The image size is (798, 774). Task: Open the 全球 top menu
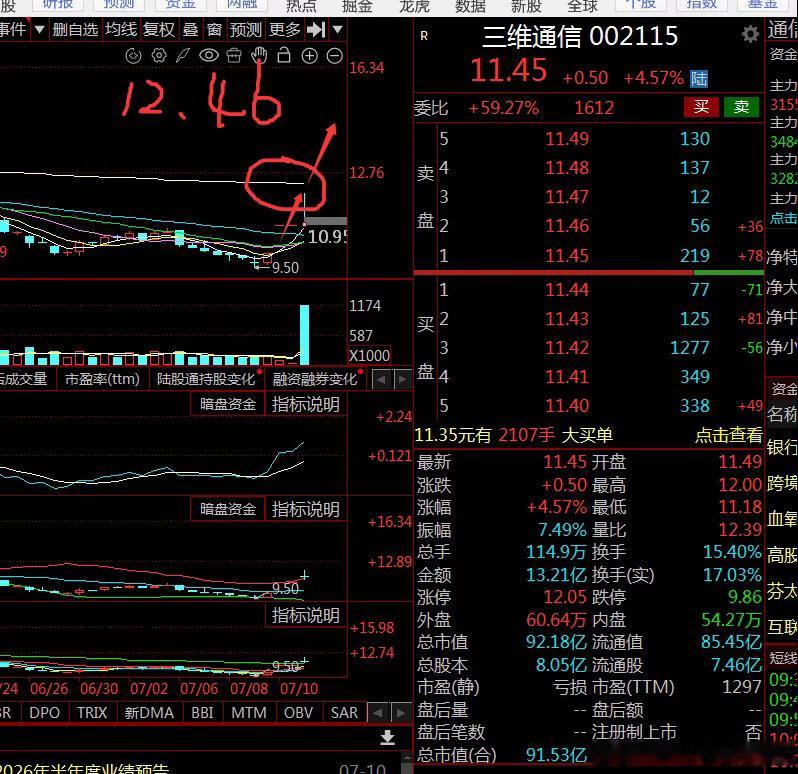click(x=582, y=6)
